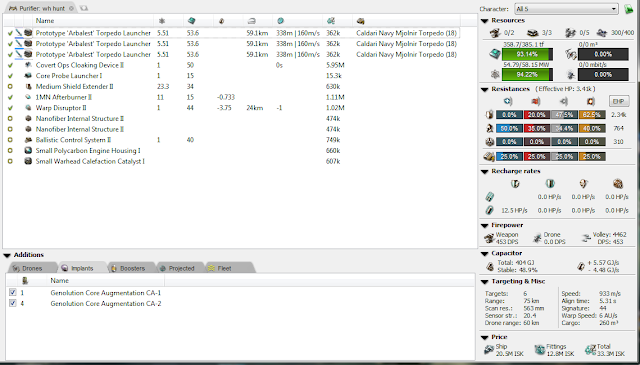This screenshot has width=640, height=365.
Task: Click the powergrid MW resource icon
Action: (x=495, y=74)
